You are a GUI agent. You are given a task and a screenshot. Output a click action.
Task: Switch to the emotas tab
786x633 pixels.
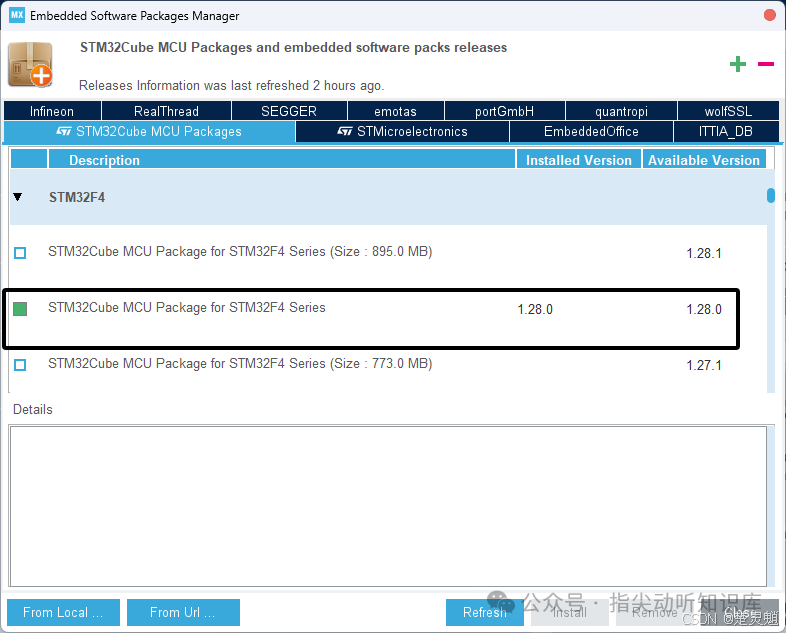396,111
